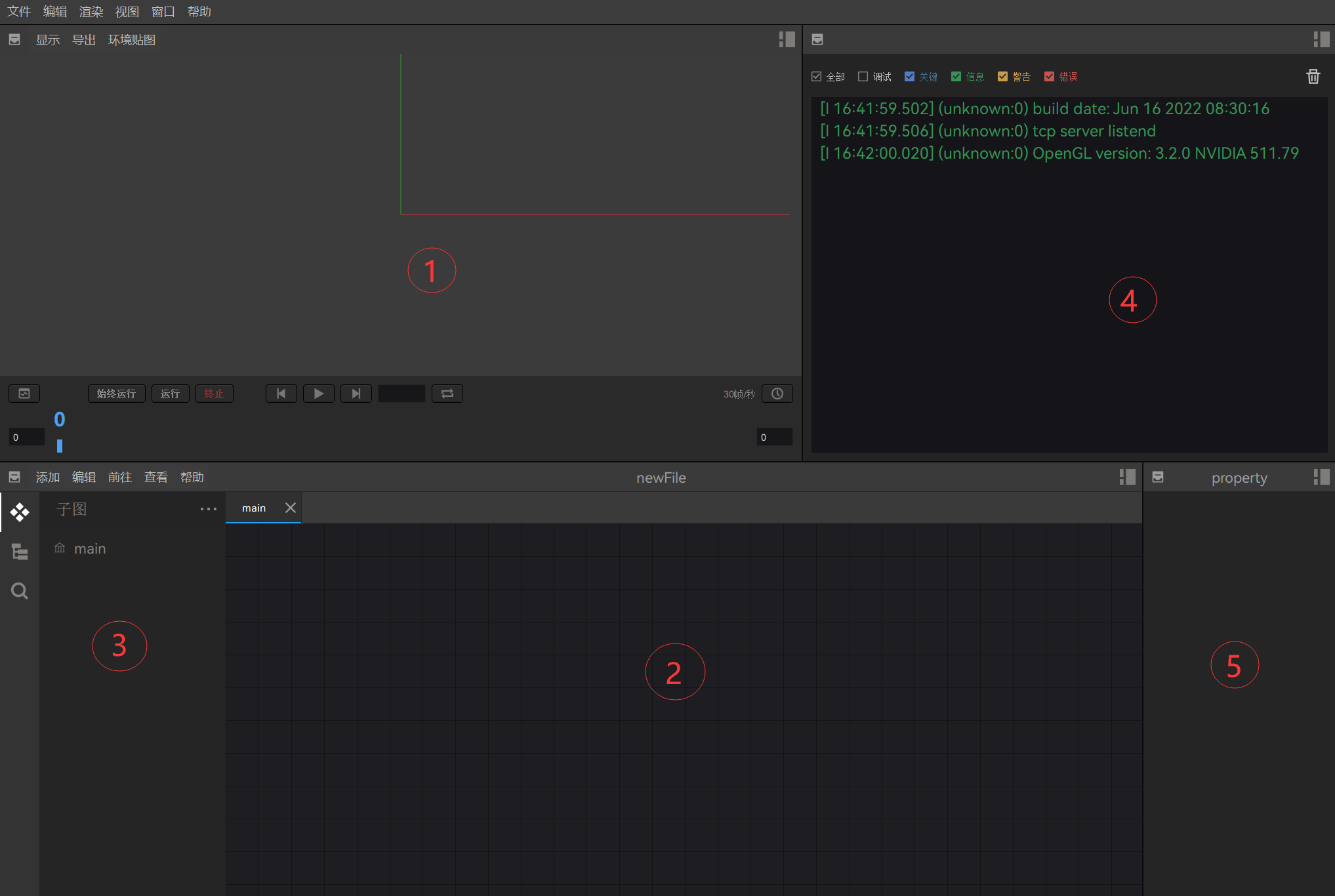The height and width of the screenshot is (896, 1335).
Task: Close the main tab
Action: coord(291,508)
